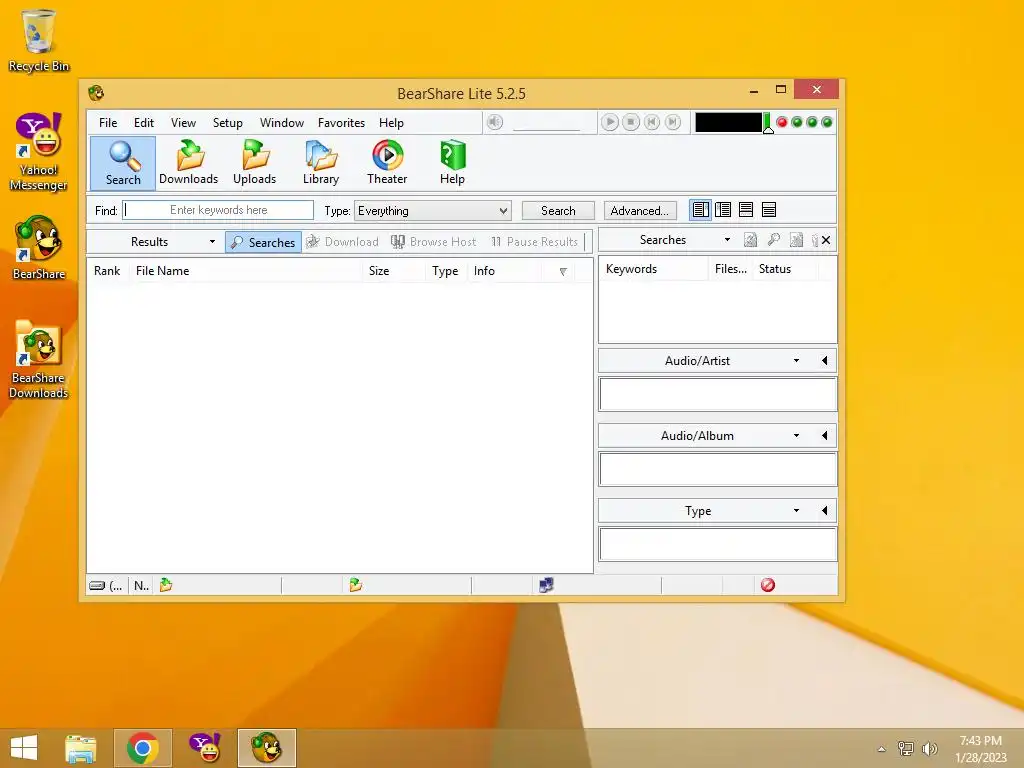Open the Setup menu

(227, 123)
